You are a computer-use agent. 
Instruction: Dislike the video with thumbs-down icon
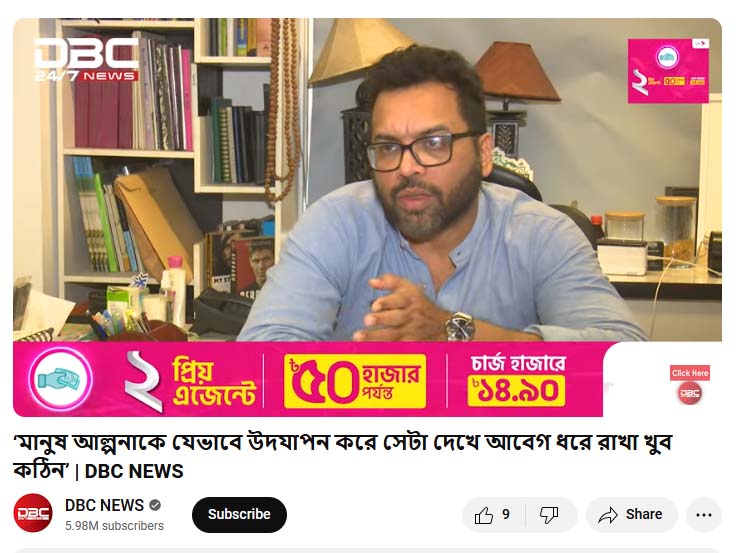[549, 515]
